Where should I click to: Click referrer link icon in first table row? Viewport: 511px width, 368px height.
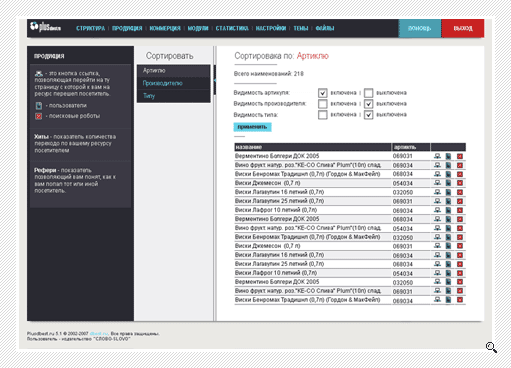click(437, 156)
